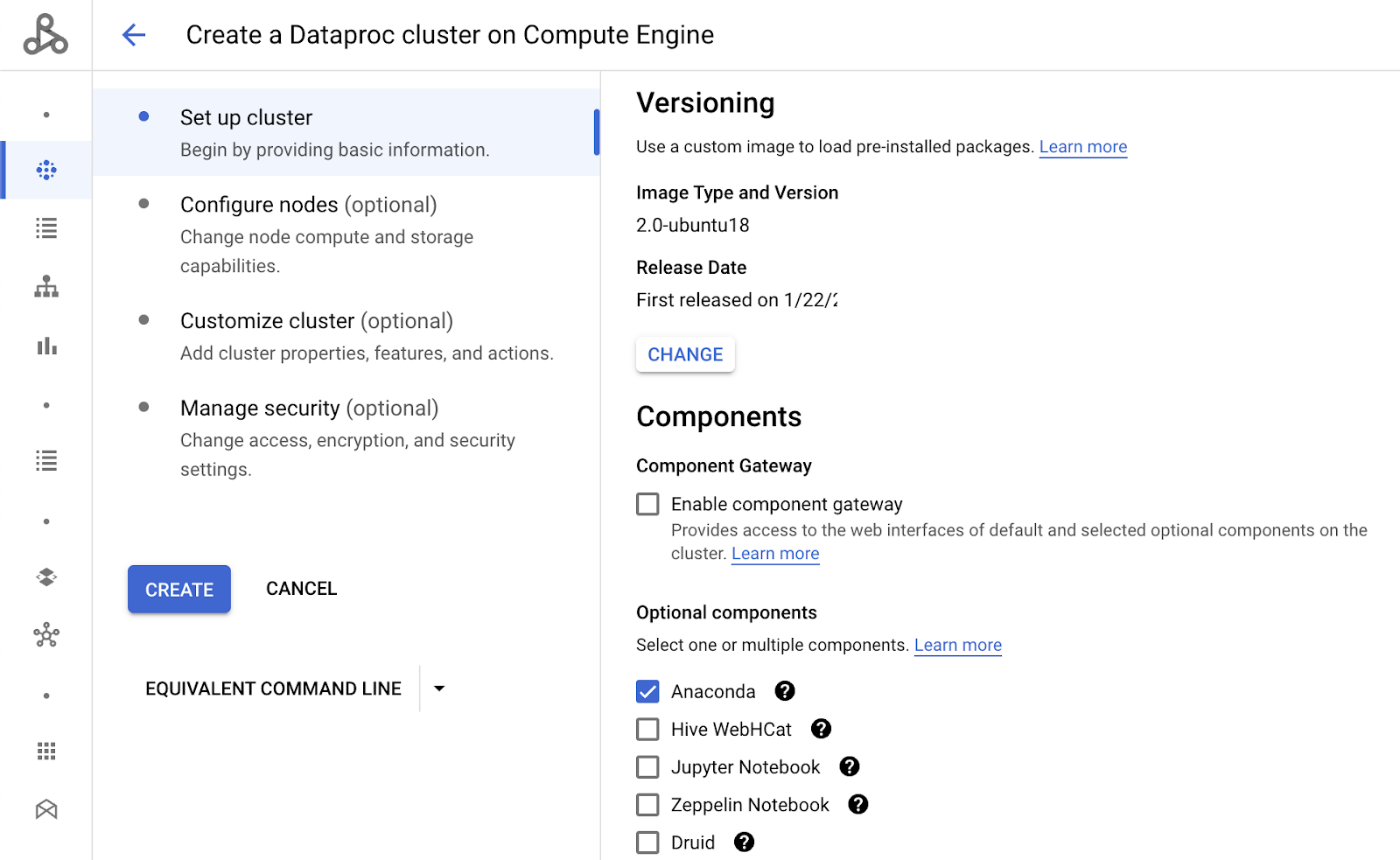1400x860 pixels.
Task: Click the Dataproc logo icon
Action: tap(45, 35)
